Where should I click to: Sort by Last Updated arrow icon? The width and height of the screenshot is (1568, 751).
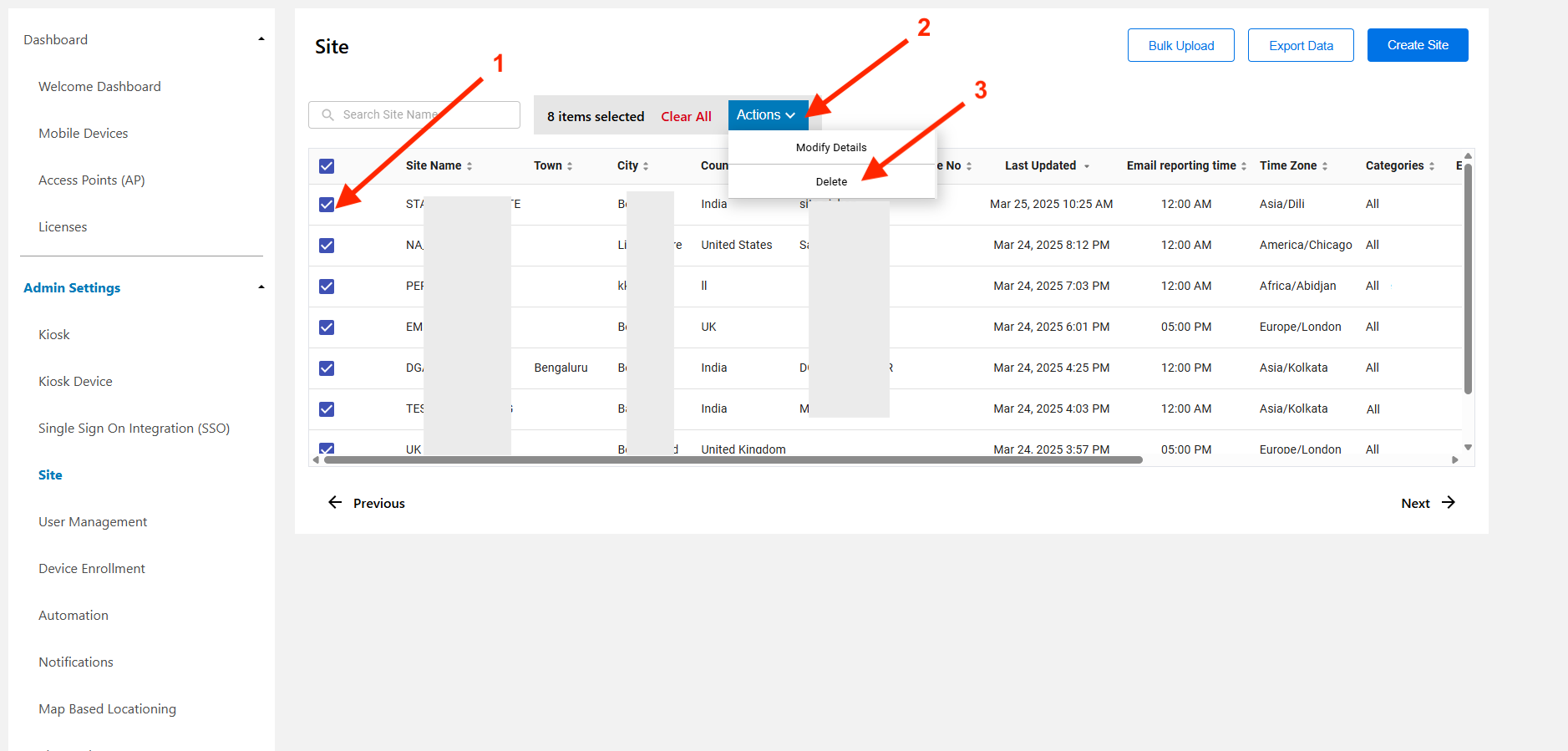pos(1086,166)
